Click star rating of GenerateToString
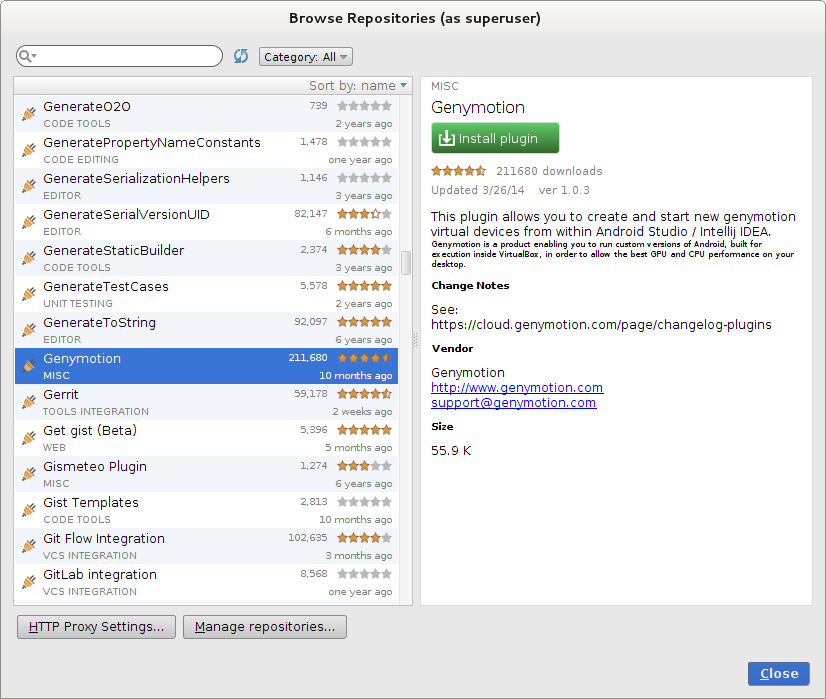The width and height of the screenshot is (826, 699). tap(365, 322)
